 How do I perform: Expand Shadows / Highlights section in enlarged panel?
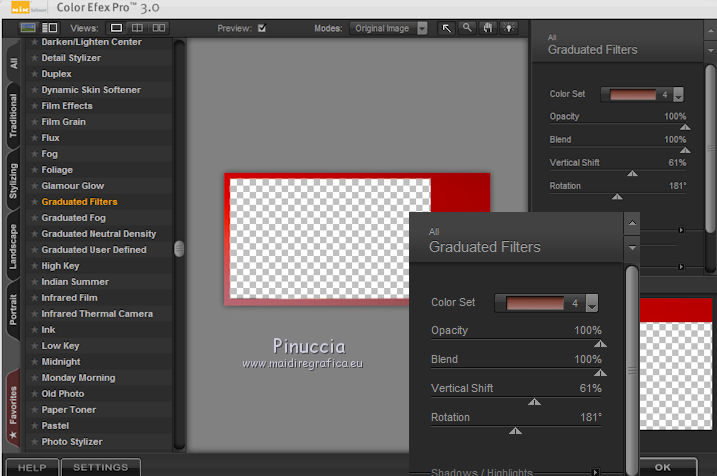click(595, 472)
